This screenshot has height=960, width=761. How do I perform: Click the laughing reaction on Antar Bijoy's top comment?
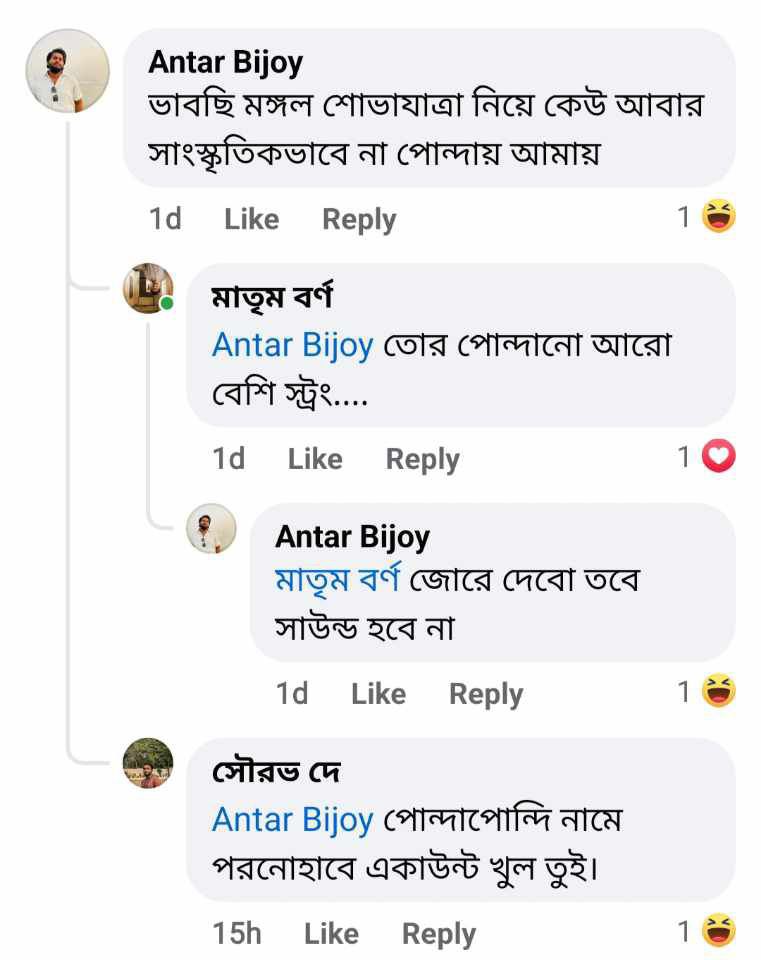[x=718, y=217]
